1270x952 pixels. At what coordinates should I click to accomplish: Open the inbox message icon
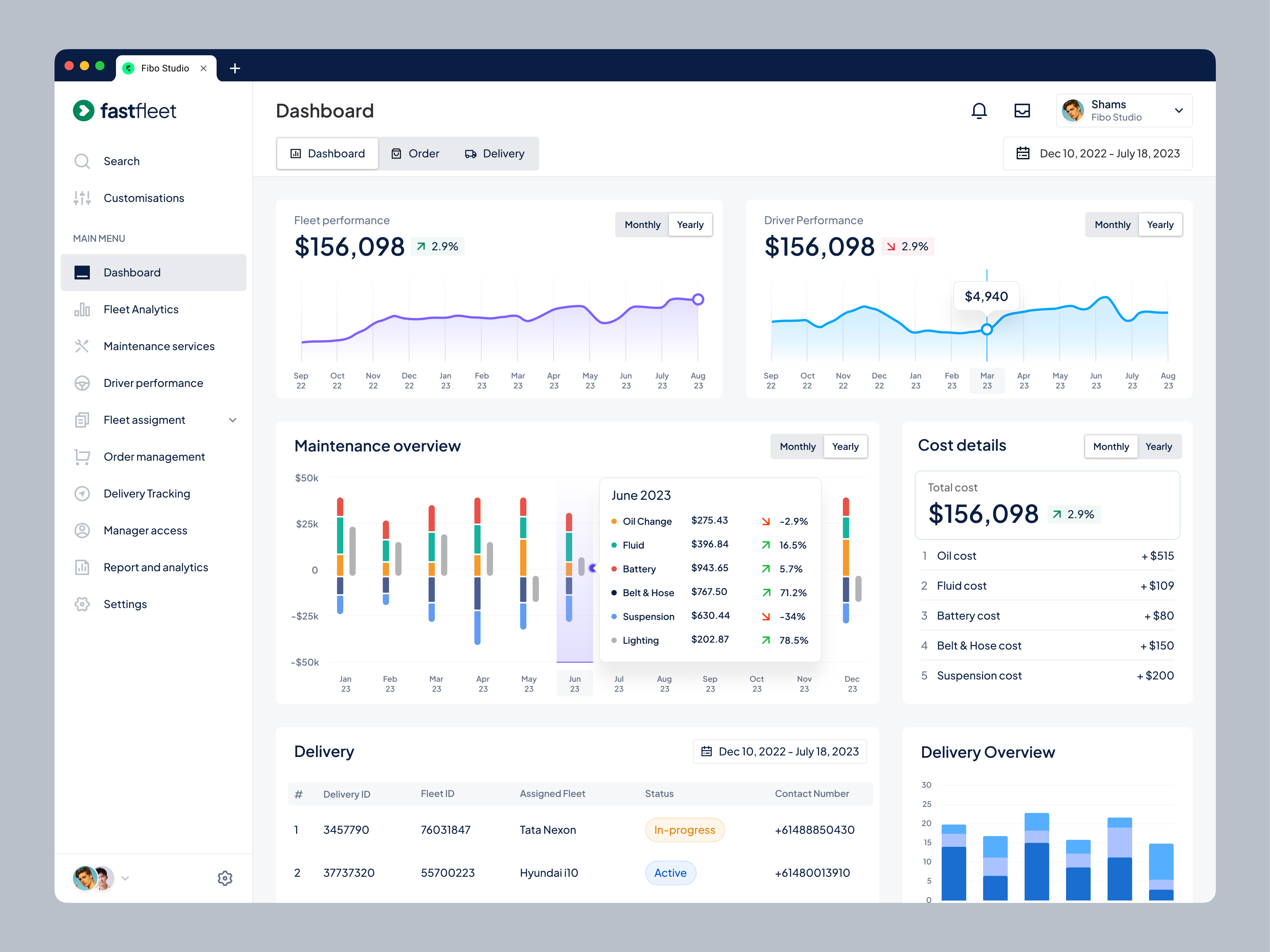pyautogui.click(x=1023, y=110)
